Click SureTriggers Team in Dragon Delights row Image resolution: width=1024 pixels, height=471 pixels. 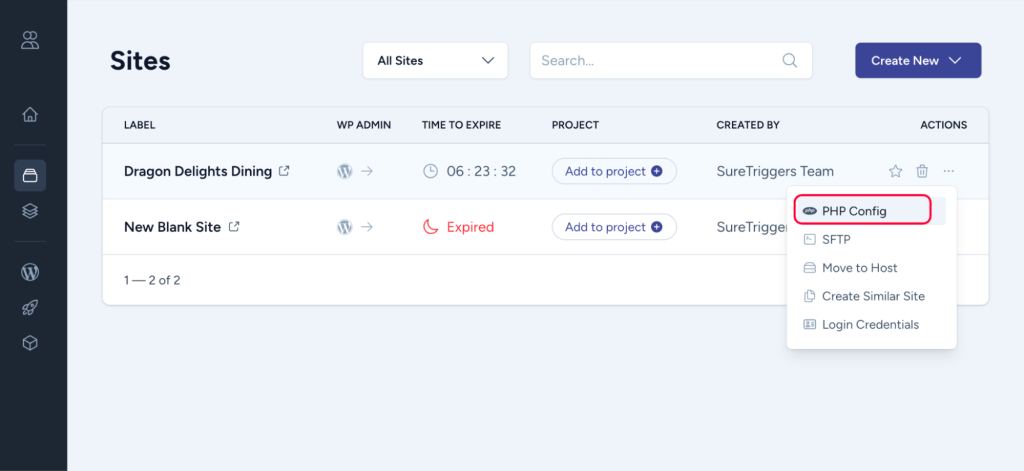tap(775, 171)
